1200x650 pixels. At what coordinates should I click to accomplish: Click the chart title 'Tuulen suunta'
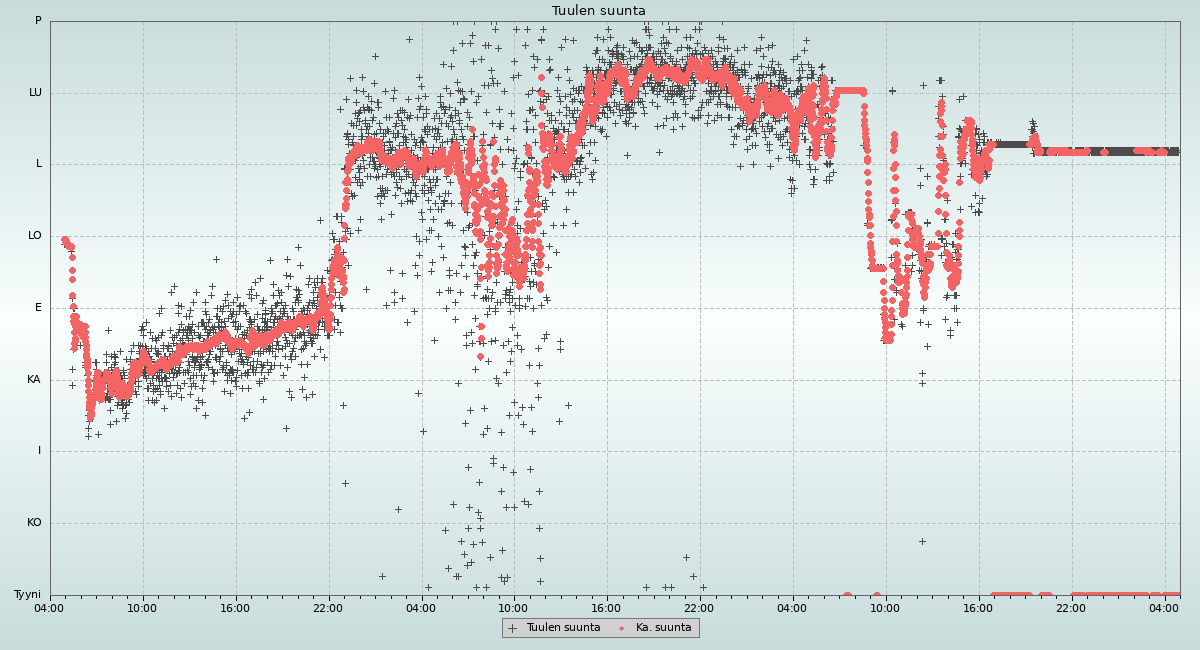click(599, 11)
